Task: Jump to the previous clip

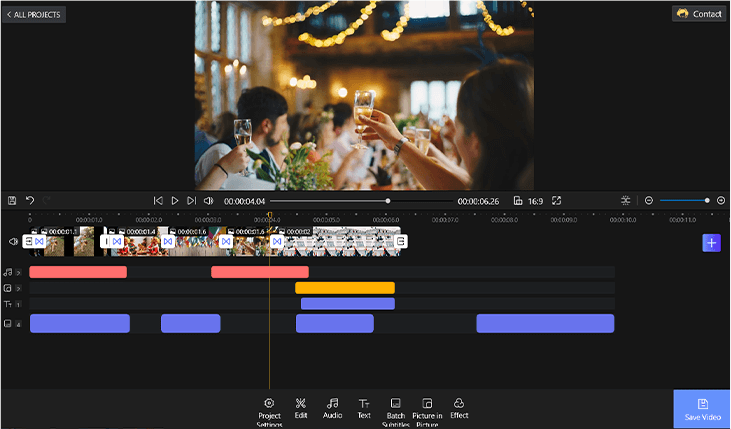Action: pyautogui.click(x=158, y=201)
